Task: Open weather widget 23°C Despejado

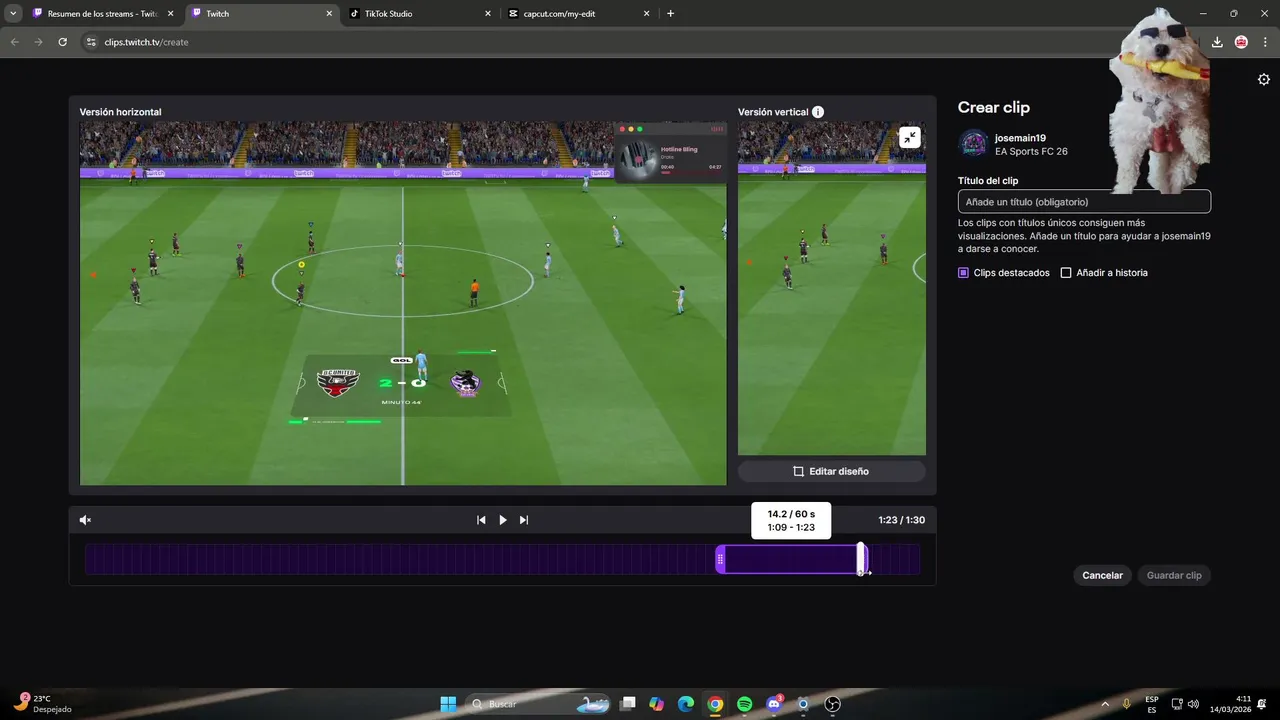Action: (x=42, y=704)
